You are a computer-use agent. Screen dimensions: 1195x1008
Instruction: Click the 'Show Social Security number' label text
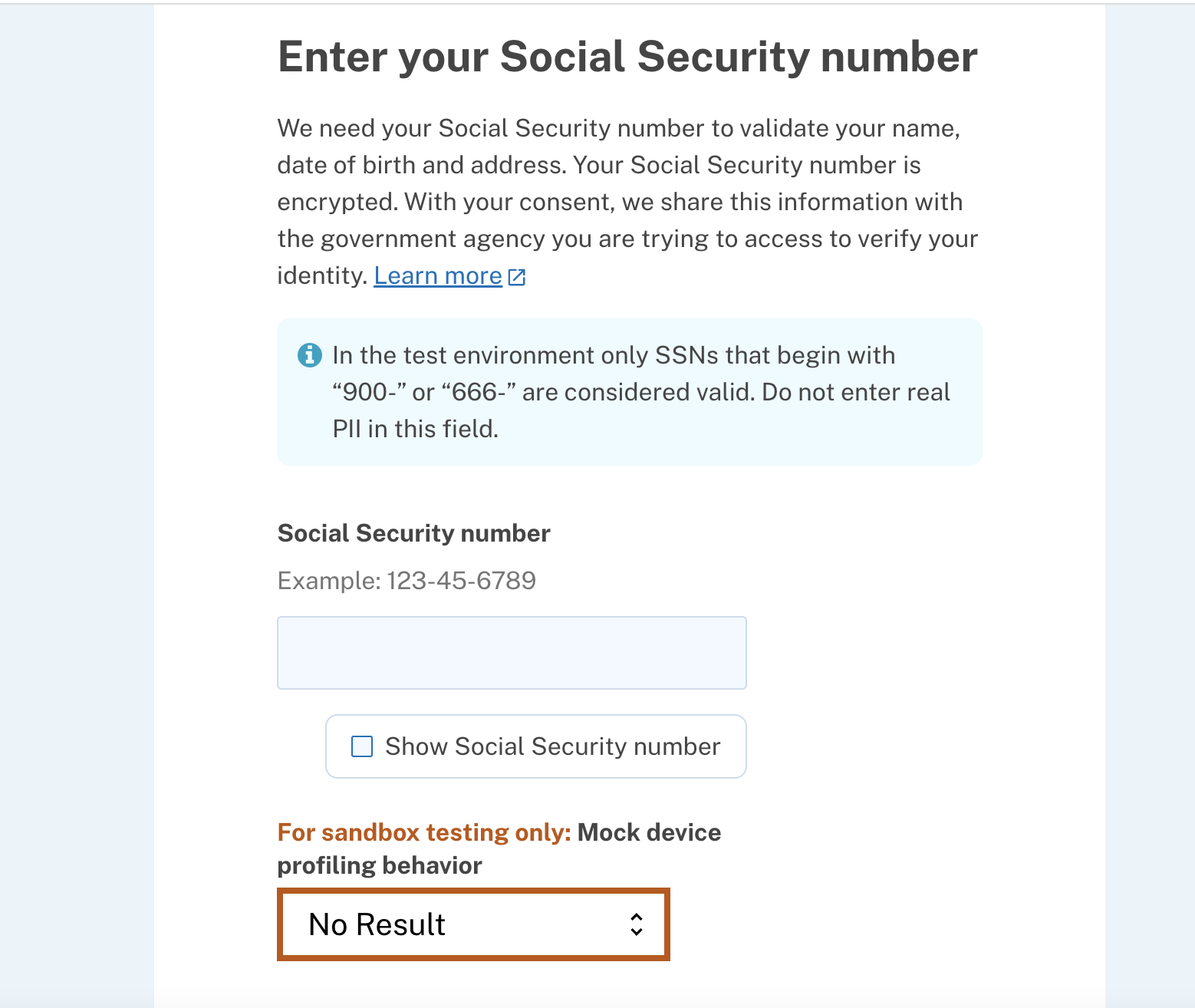(552, 746)
